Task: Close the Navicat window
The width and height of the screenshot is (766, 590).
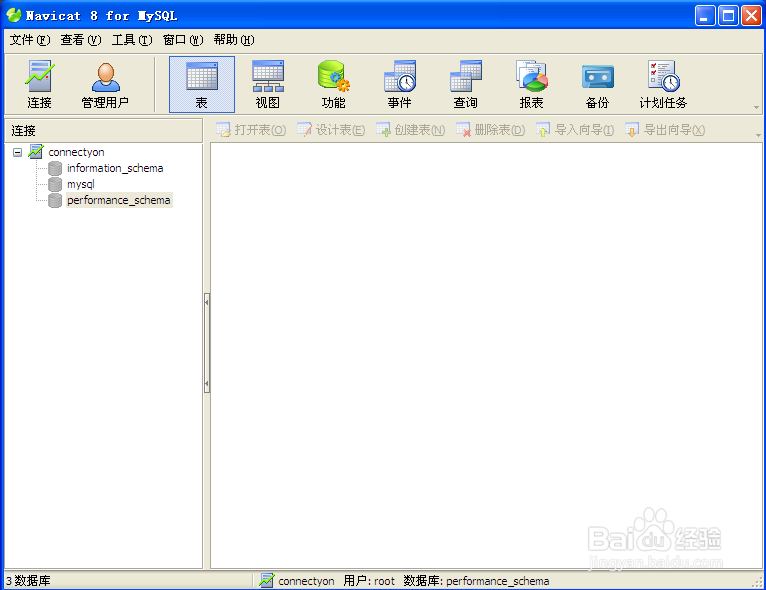Action: (751, 16)
